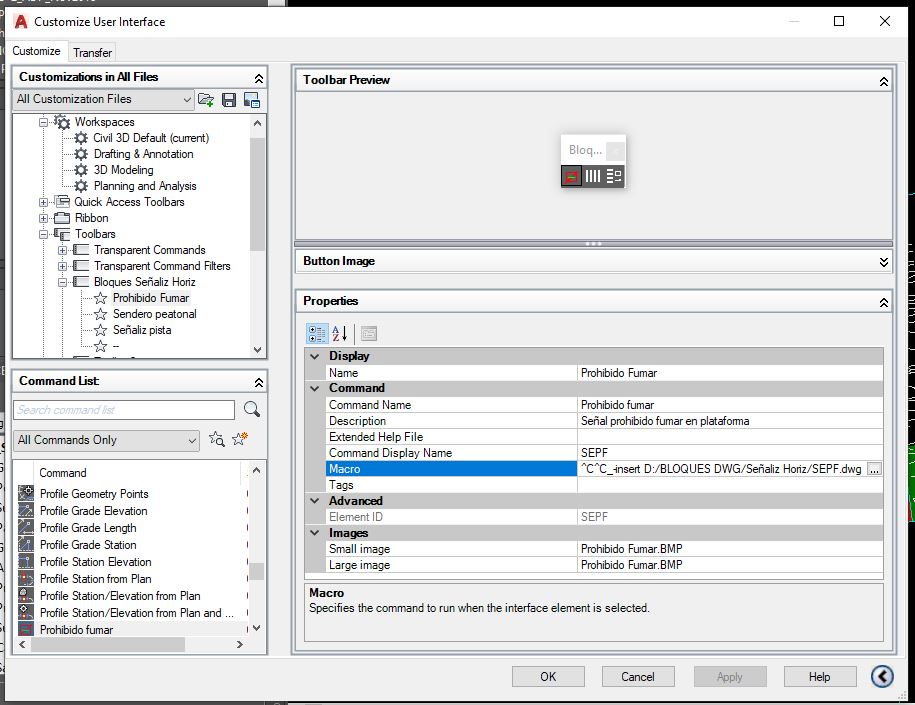Click the Cancel button
This screenshot has height=705, width=915.
[x=638, y=676]
